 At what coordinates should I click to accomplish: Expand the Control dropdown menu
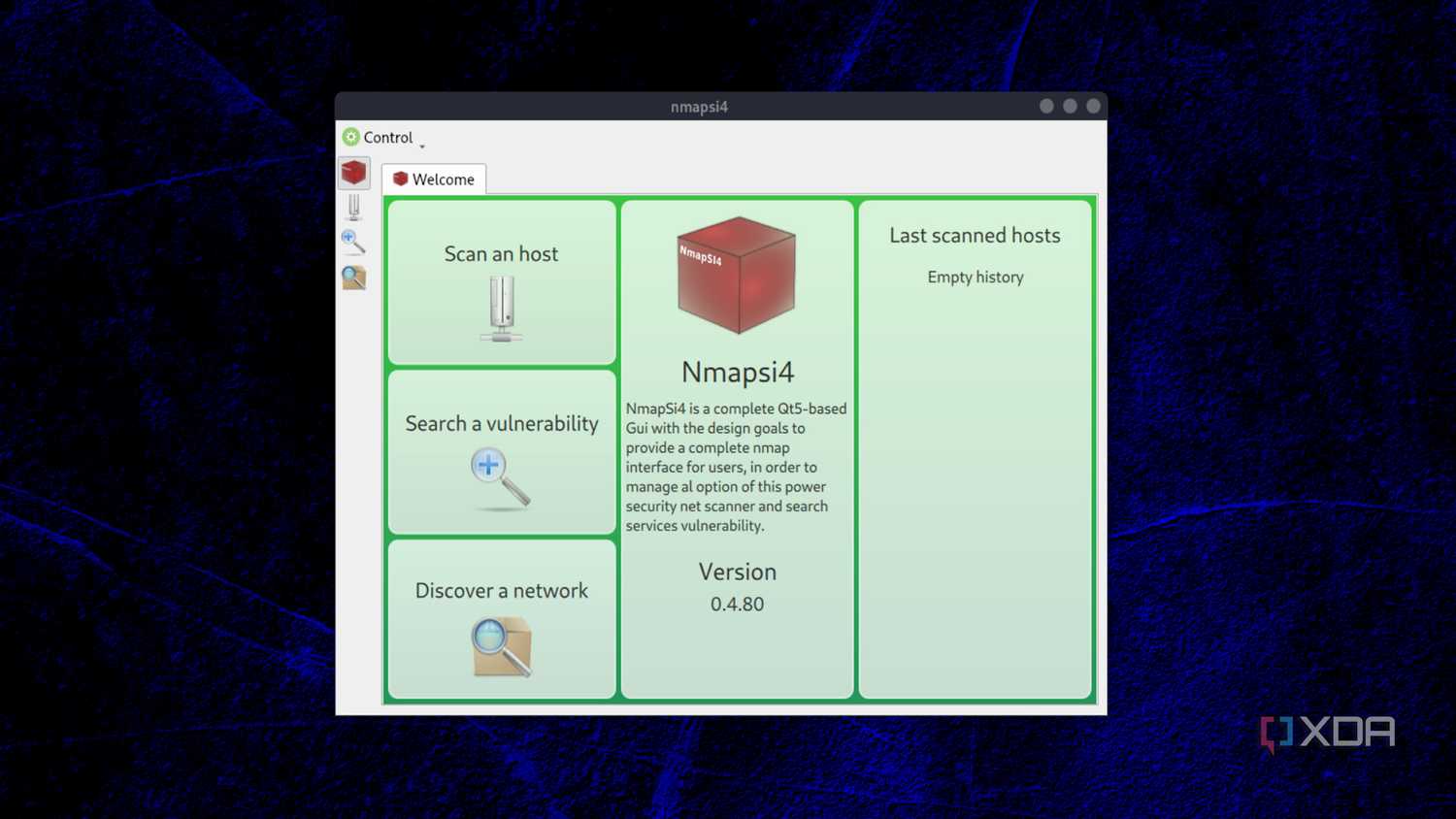pyautogui.click(x=385, y=138)
